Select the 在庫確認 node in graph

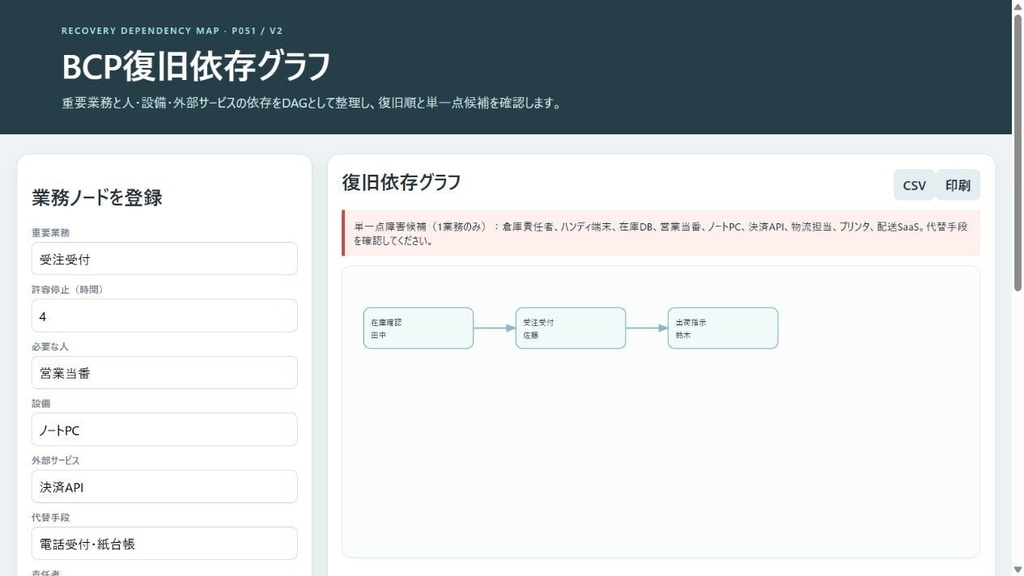tap(419, 328)
